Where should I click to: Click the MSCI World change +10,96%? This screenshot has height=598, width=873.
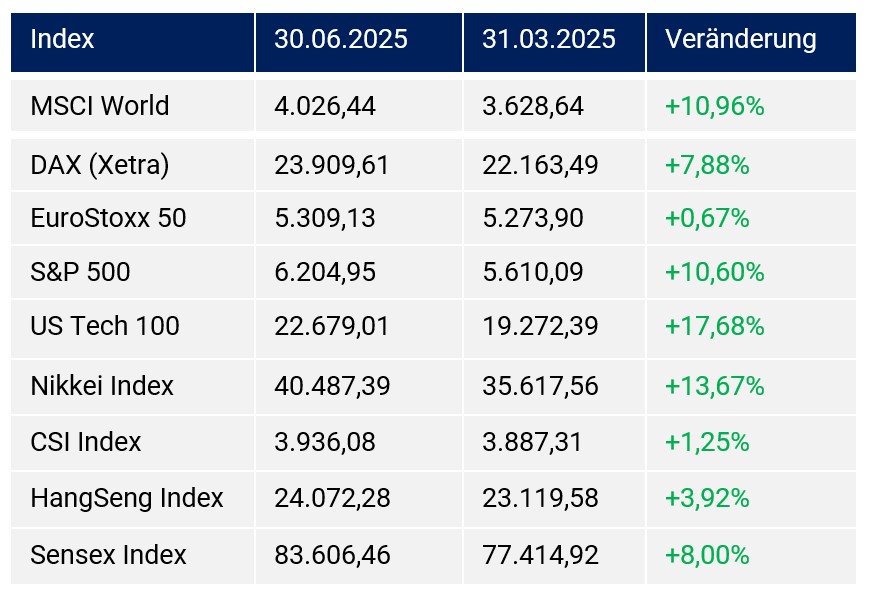[714, 106]
